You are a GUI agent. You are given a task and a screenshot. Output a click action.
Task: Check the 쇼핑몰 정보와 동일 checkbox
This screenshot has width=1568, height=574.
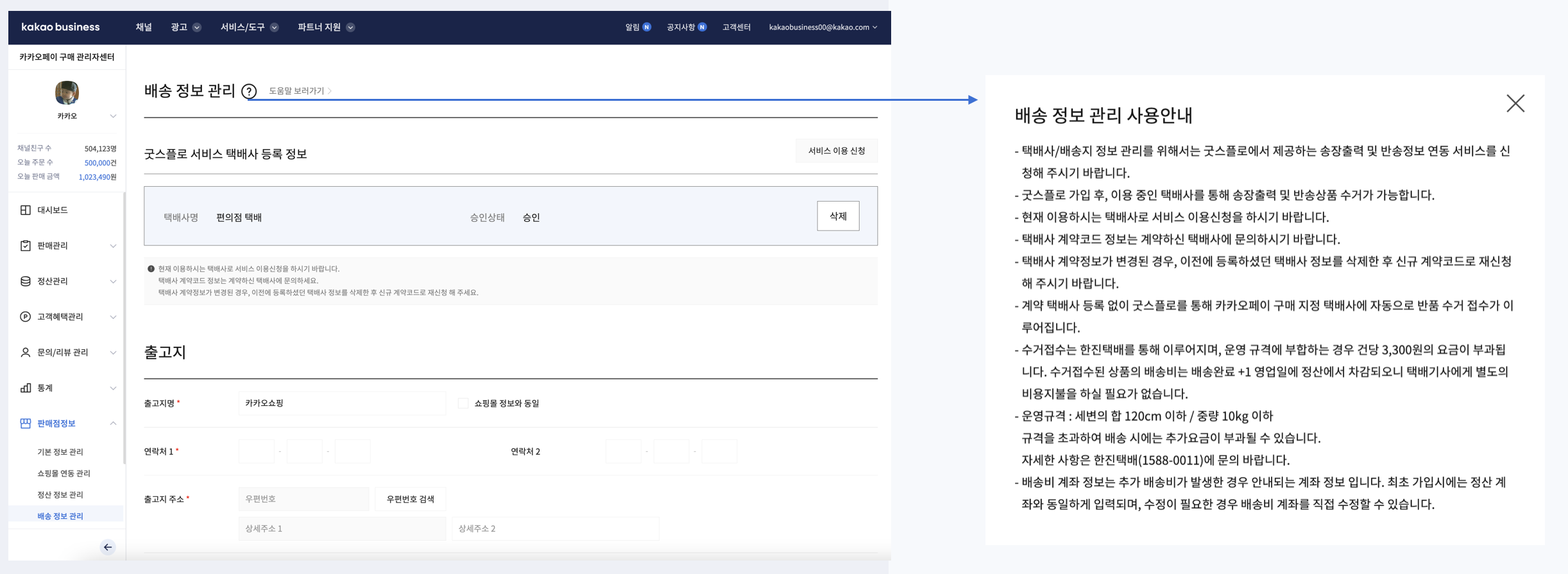coord(463,403)
